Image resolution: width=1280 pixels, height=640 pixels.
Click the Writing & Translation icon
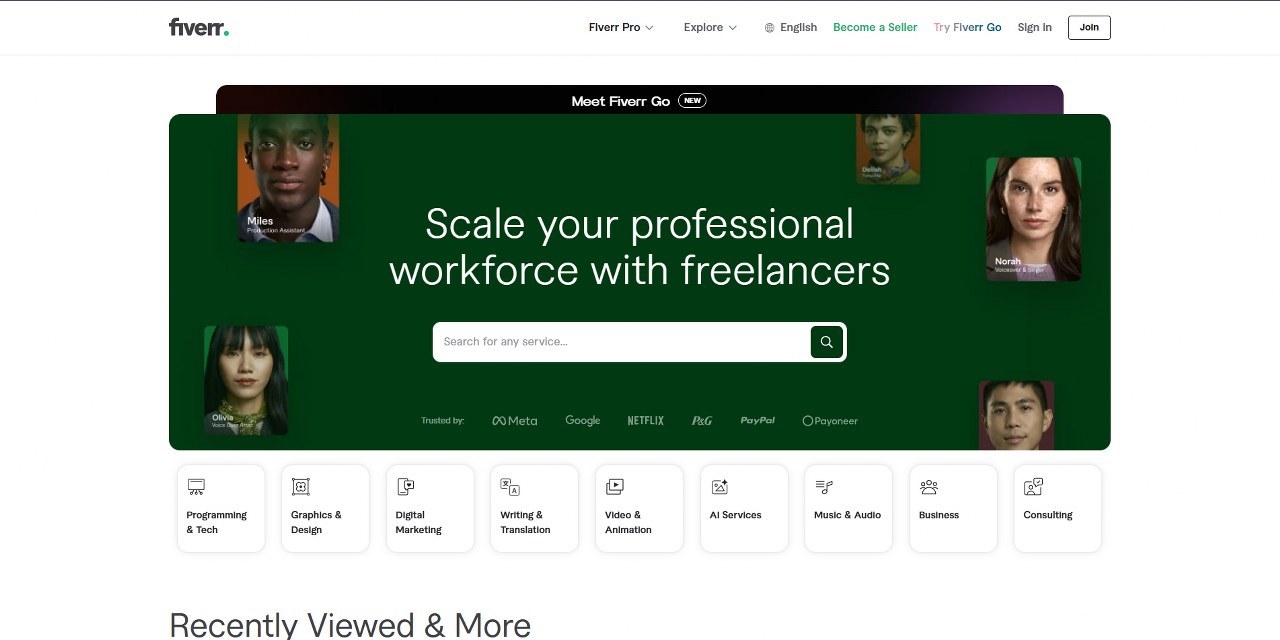[x=510, y=487]
